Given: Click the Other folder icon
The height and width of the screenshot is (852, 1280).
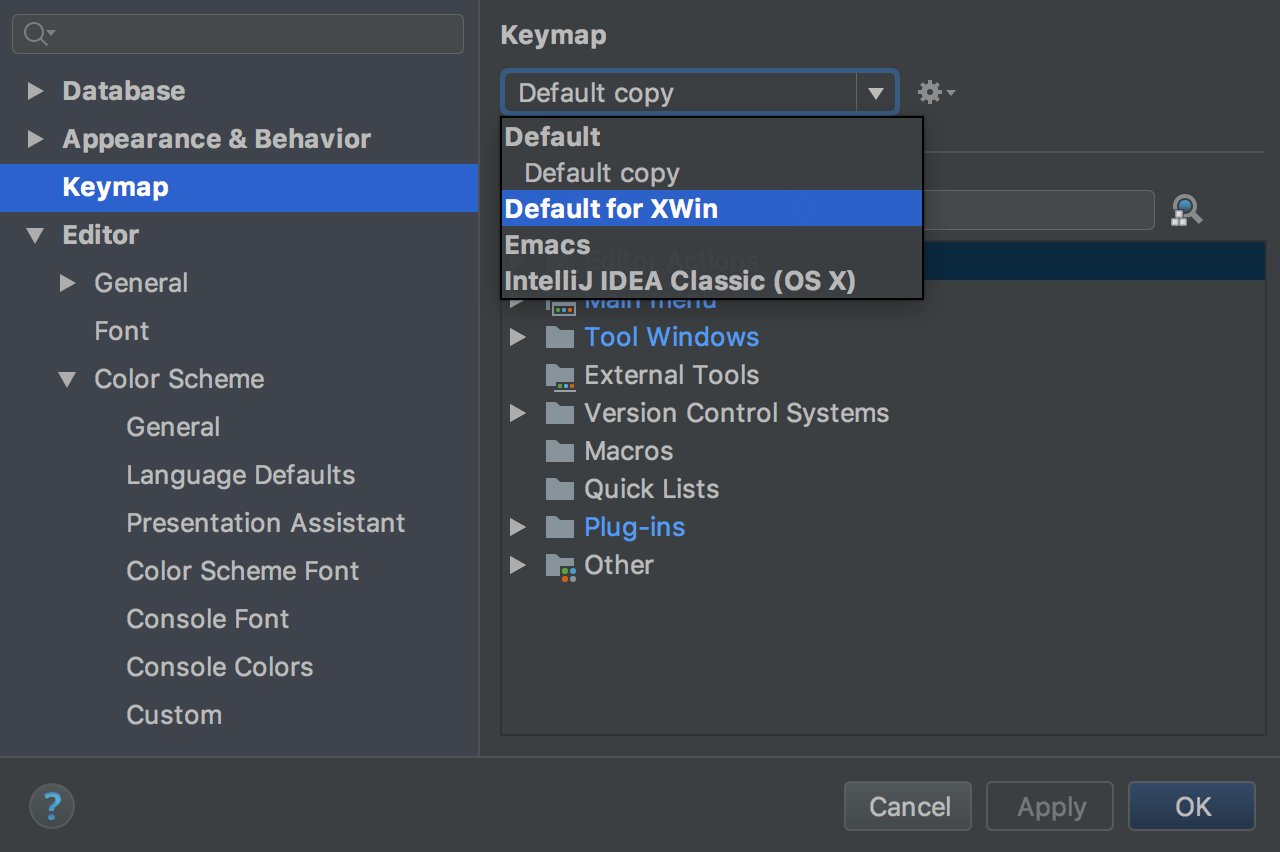Looking at the screenshot, I should [x=560, y=566].
